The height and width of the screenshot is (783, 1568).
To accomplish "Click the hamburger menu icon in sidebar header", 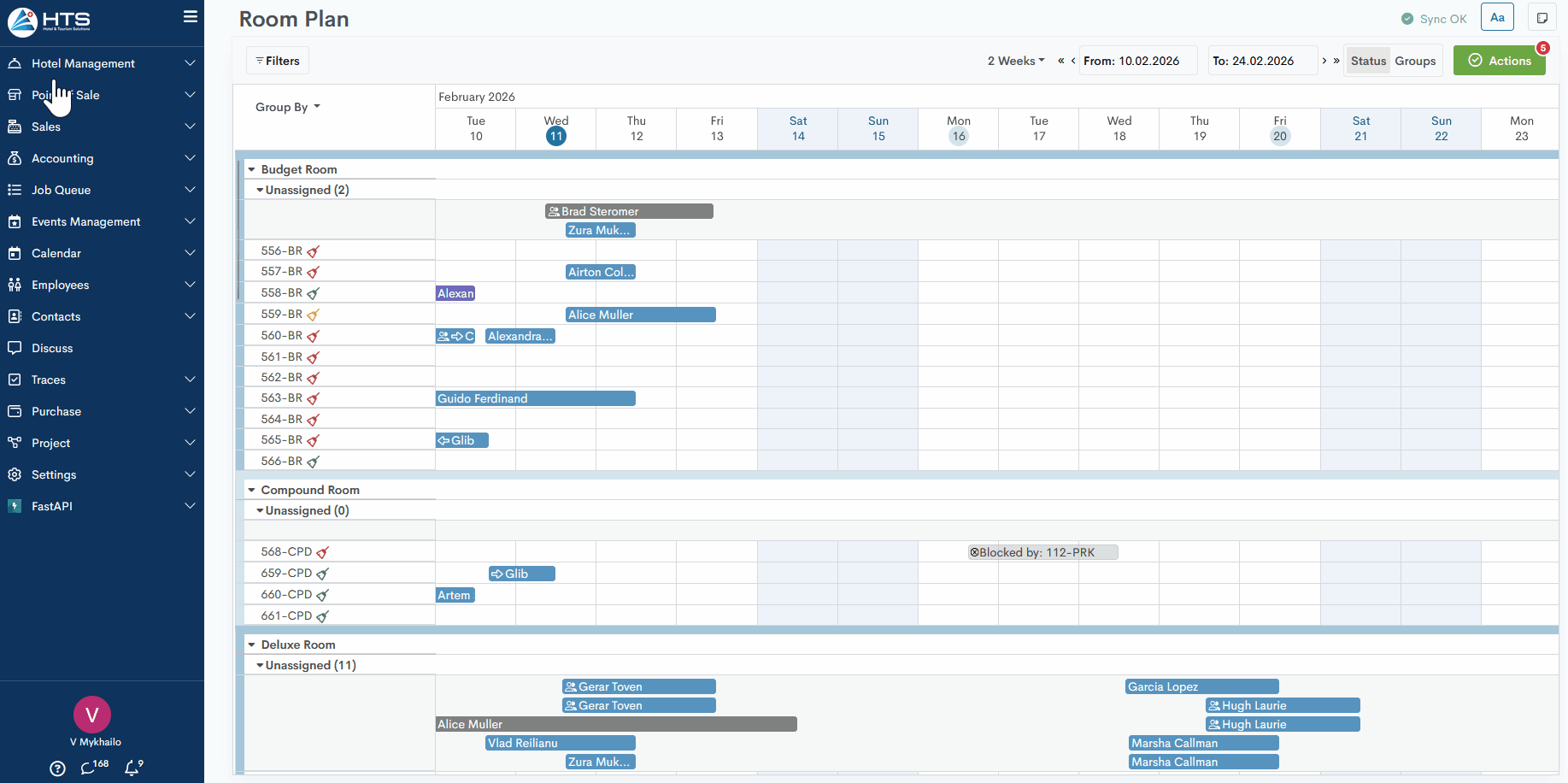I will pyautogui.click(x=190, y=17).
